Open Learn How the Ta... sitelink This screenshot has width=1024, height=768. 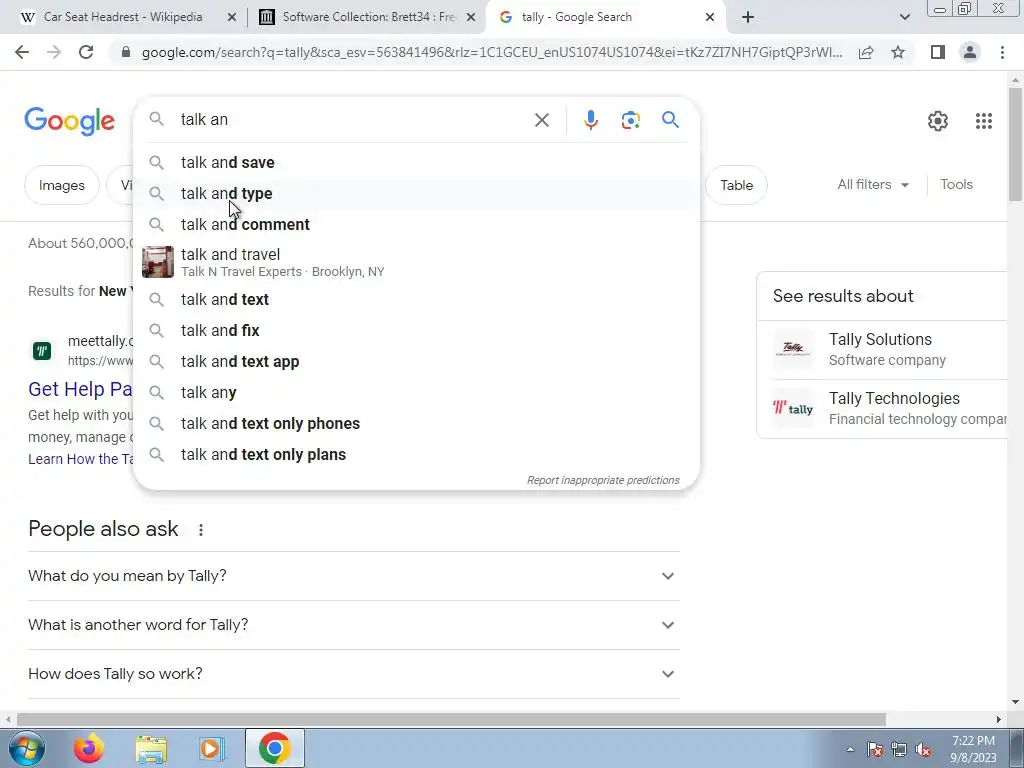[x=81, y=459]
